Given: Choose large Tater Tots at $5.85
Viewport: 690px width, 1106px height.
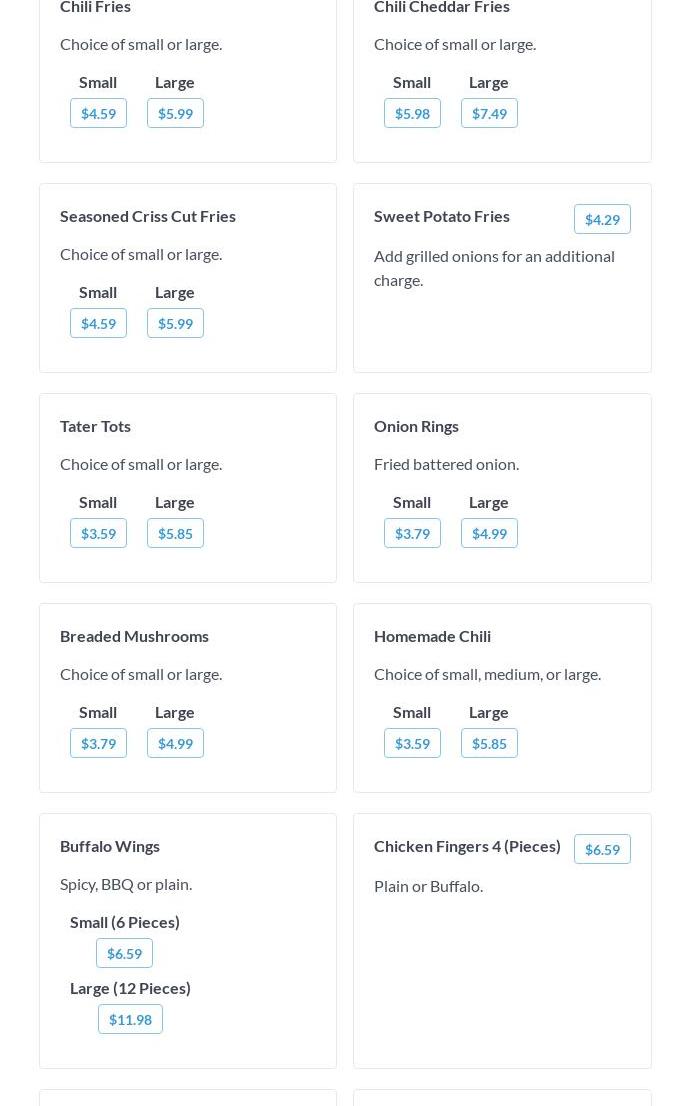Looking at the screenshot, I should click(175, 533).
